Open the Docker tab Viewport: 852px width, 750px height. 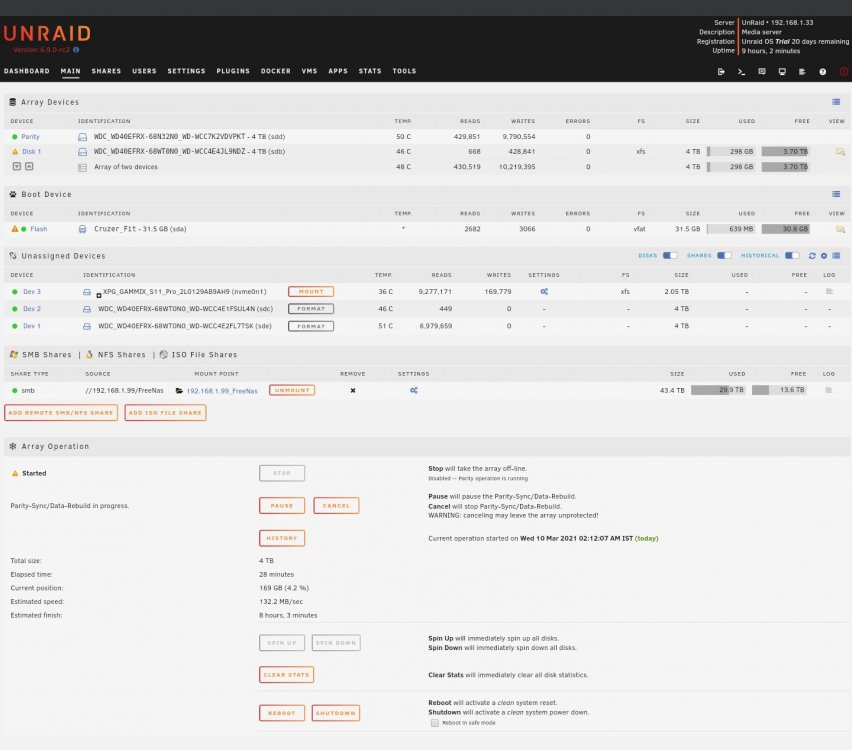coord(275,71)
